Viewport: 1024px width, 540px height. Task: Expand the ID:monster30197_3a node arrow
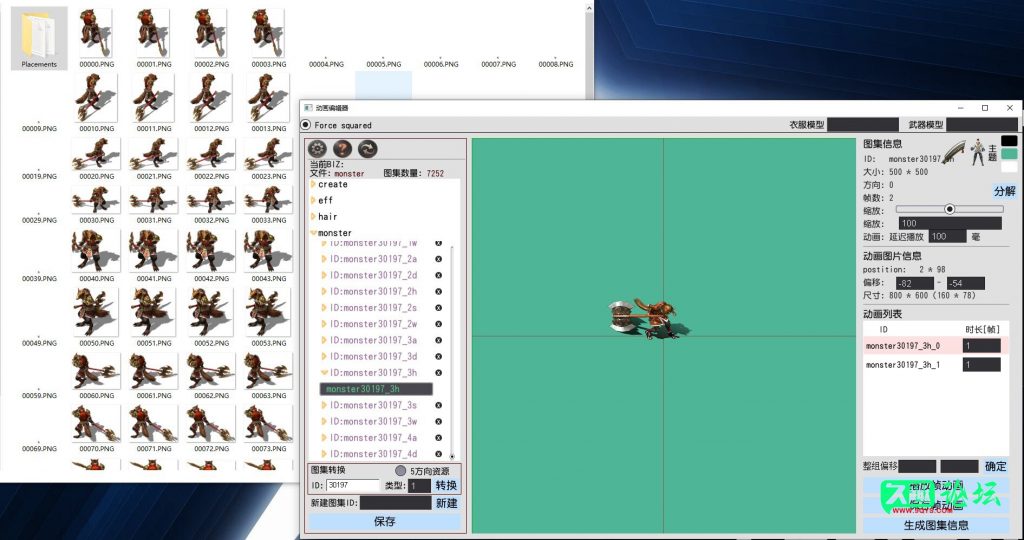coord(324,341)
